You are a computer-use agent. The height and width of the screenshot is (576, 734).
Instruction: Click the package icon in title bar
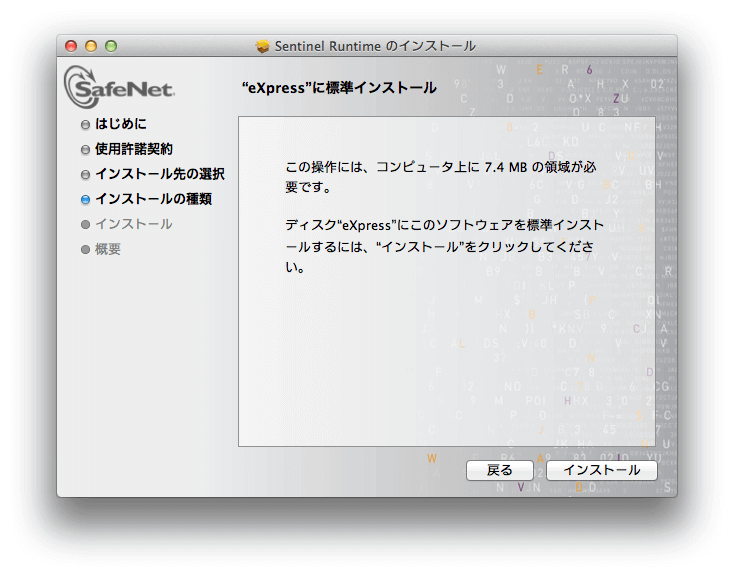tap(263, 46)
